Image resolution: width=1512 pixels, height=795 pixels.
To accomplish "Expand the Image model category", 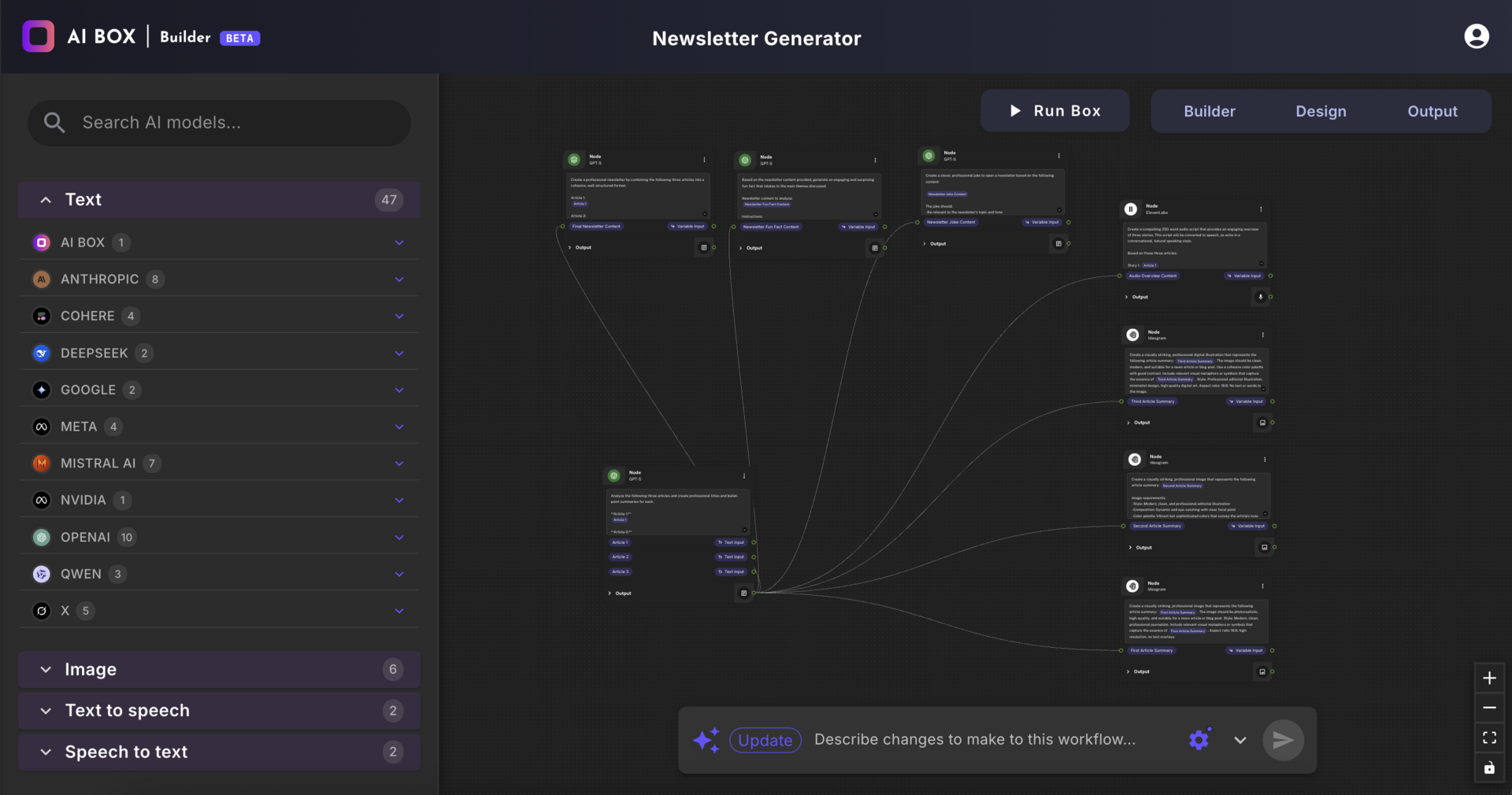I will pyautogui.click(x=45, y=670).
